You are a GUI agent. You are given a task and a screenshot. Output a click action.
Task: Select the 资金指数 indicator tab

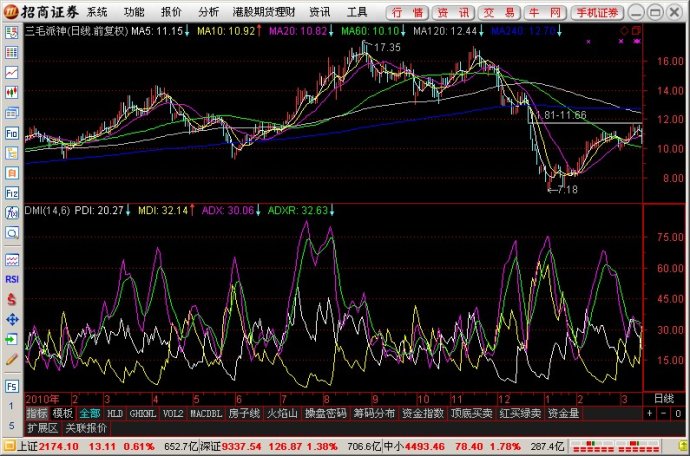423,413
